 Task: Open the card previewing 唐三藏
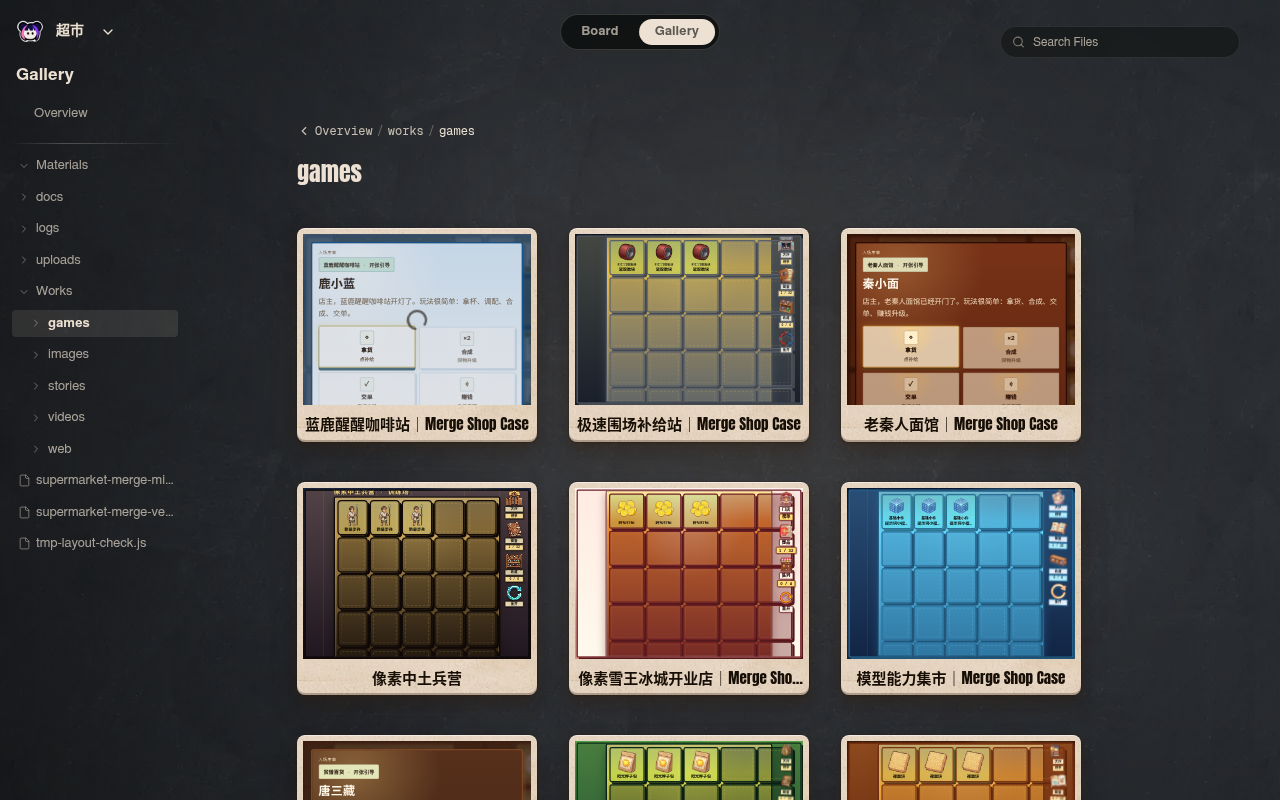coord(417,768)
